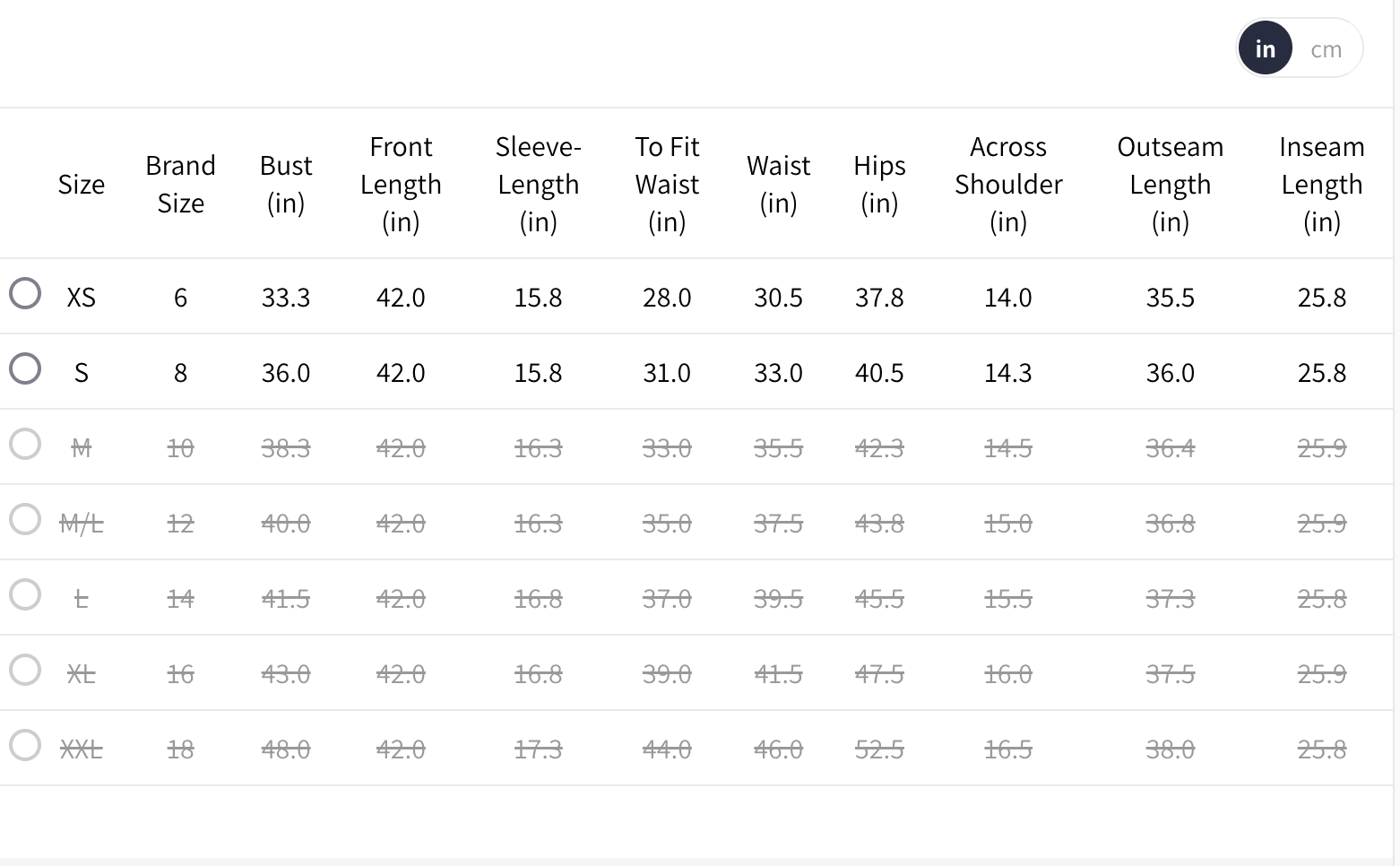Click the Across Shoulder column header

[x=1008, y=185]
